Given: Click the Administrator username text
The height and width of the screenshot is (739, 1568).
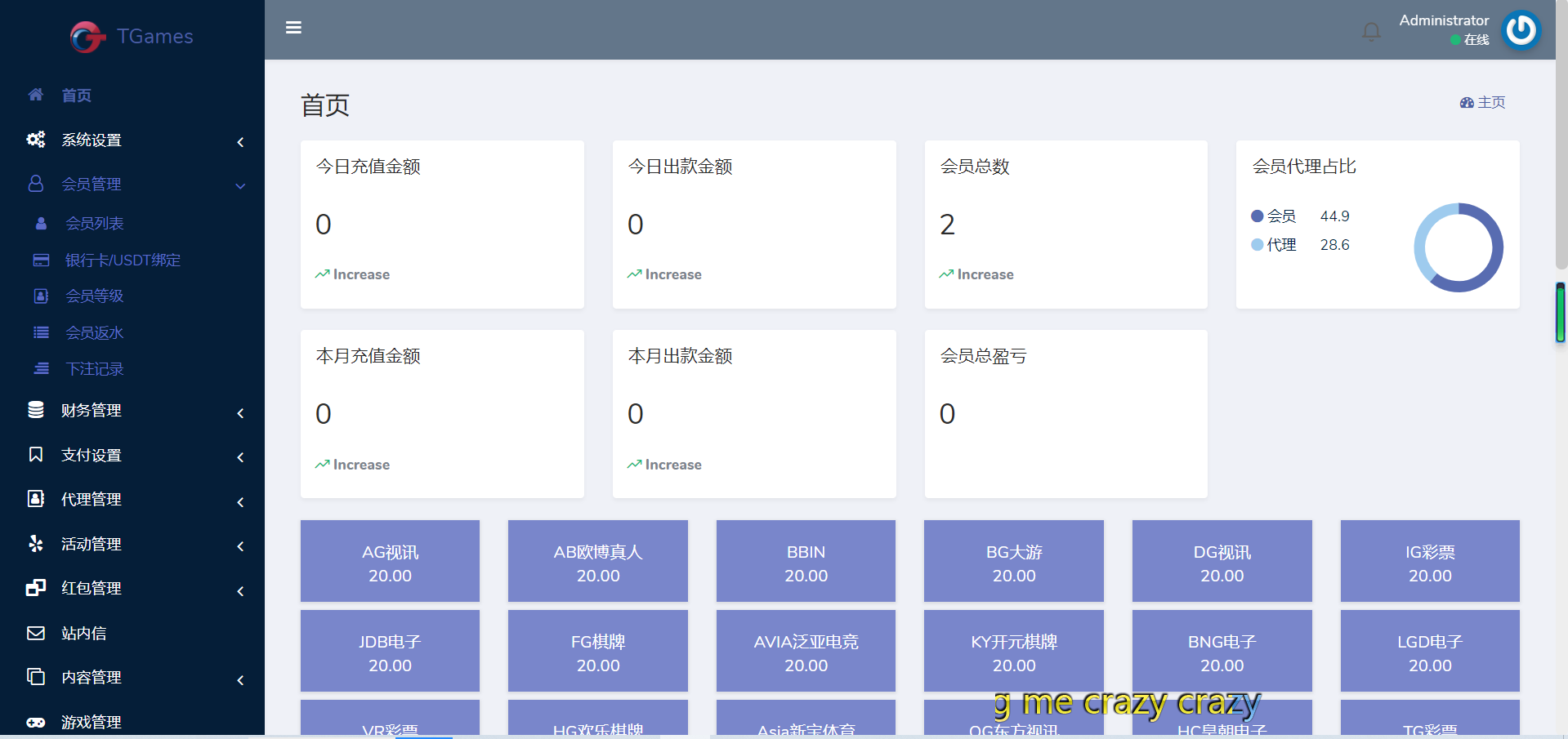Looking at the screenshot, I should click(1444, 20).
